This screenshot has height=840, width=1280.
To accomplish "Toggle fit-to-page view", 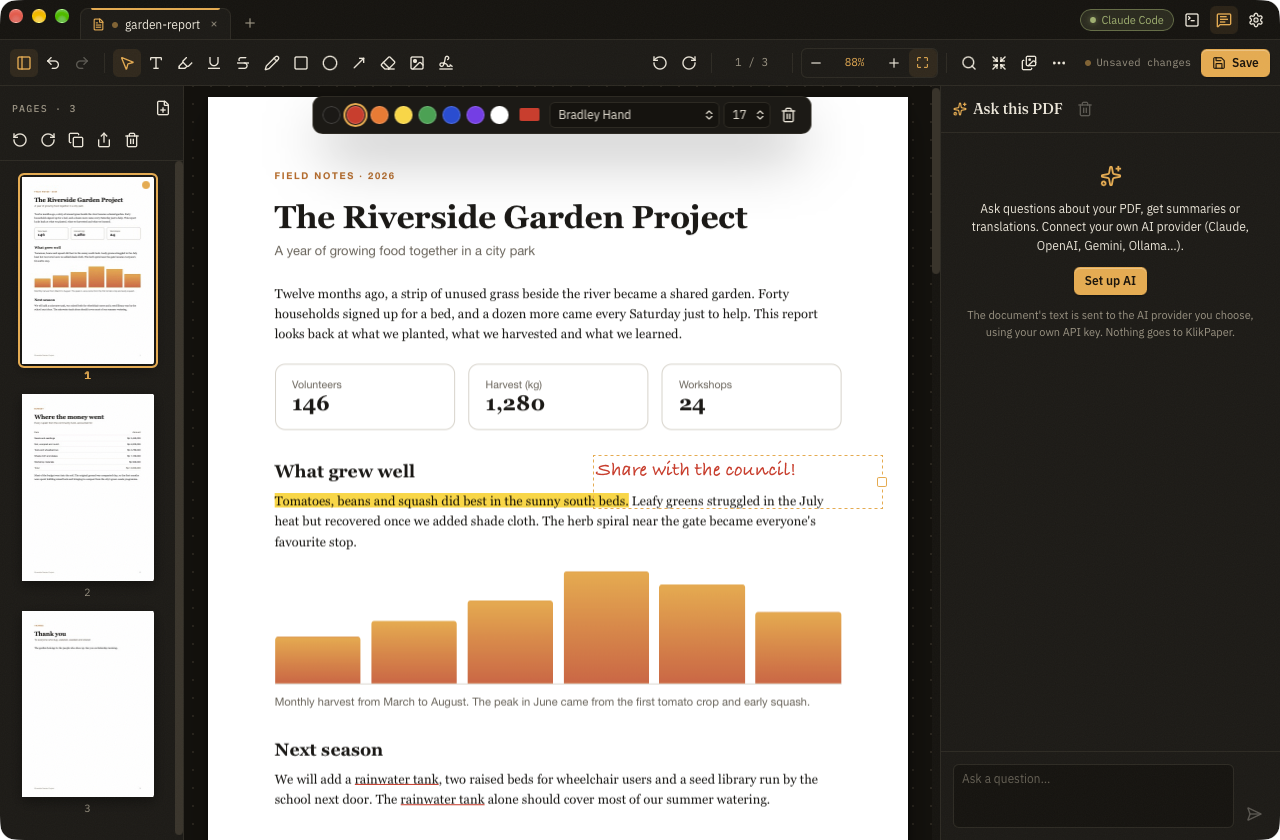I will tap(923, 63).
